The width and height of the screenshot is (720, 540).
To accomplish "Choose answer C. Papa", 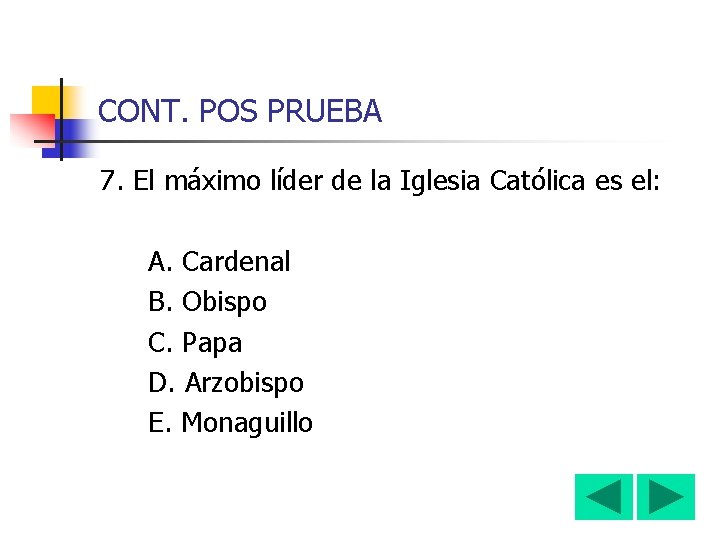I will [195, 343].
